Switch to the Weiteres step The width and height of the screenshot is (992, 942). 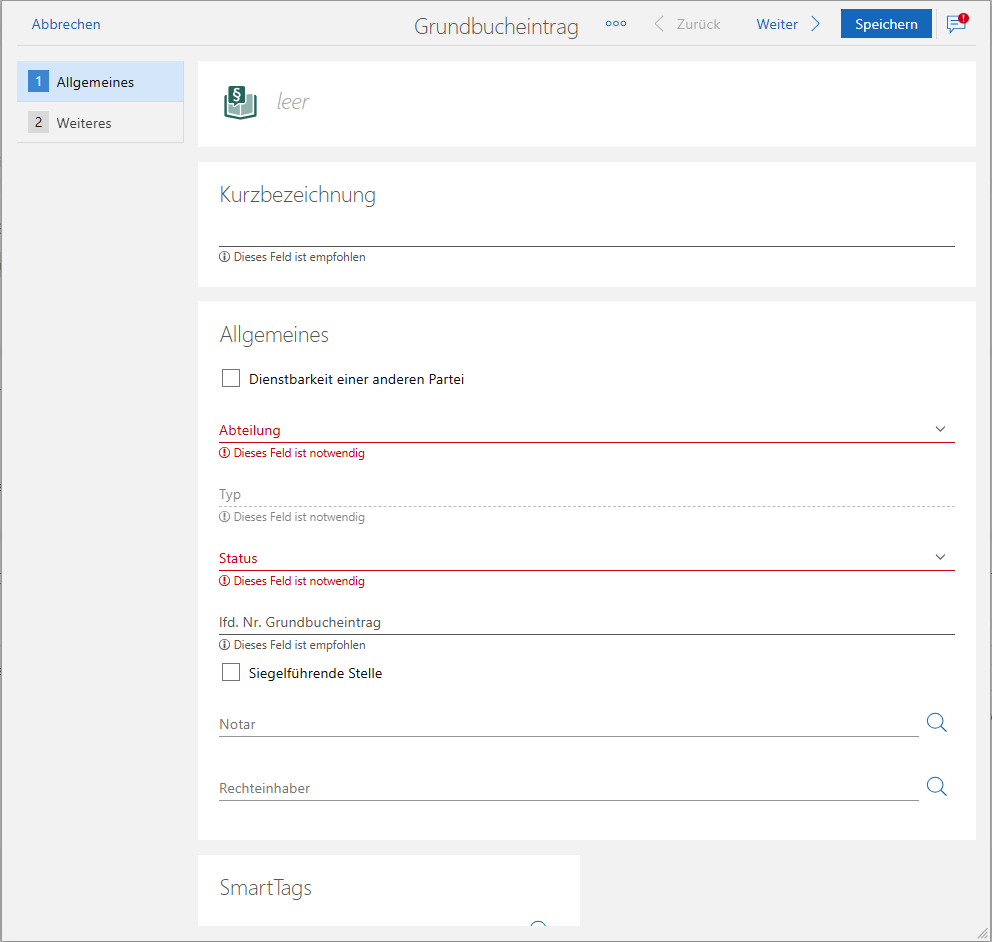tap(100, 122)
